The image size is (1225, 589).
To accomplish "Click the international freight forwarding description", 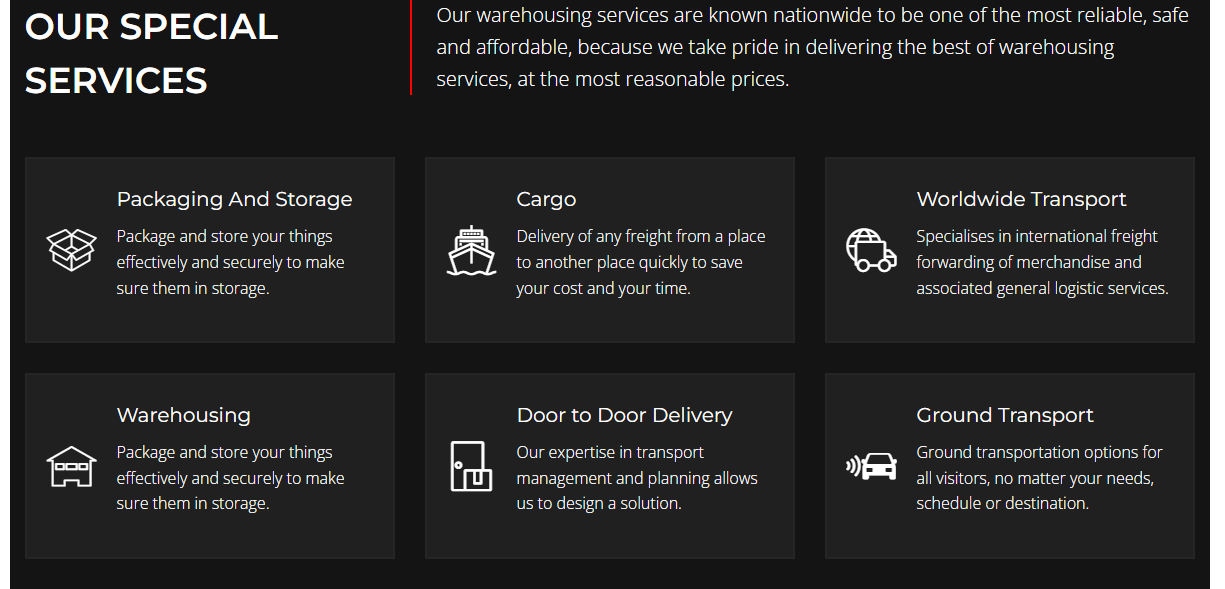I will click(x=1041, y=262).
